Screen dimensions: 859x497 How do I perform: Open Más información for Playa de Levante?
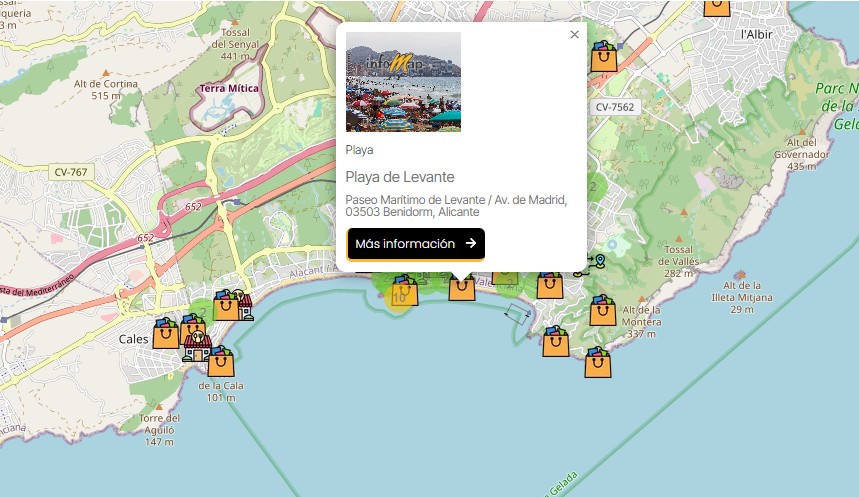[x=416, y=244]
